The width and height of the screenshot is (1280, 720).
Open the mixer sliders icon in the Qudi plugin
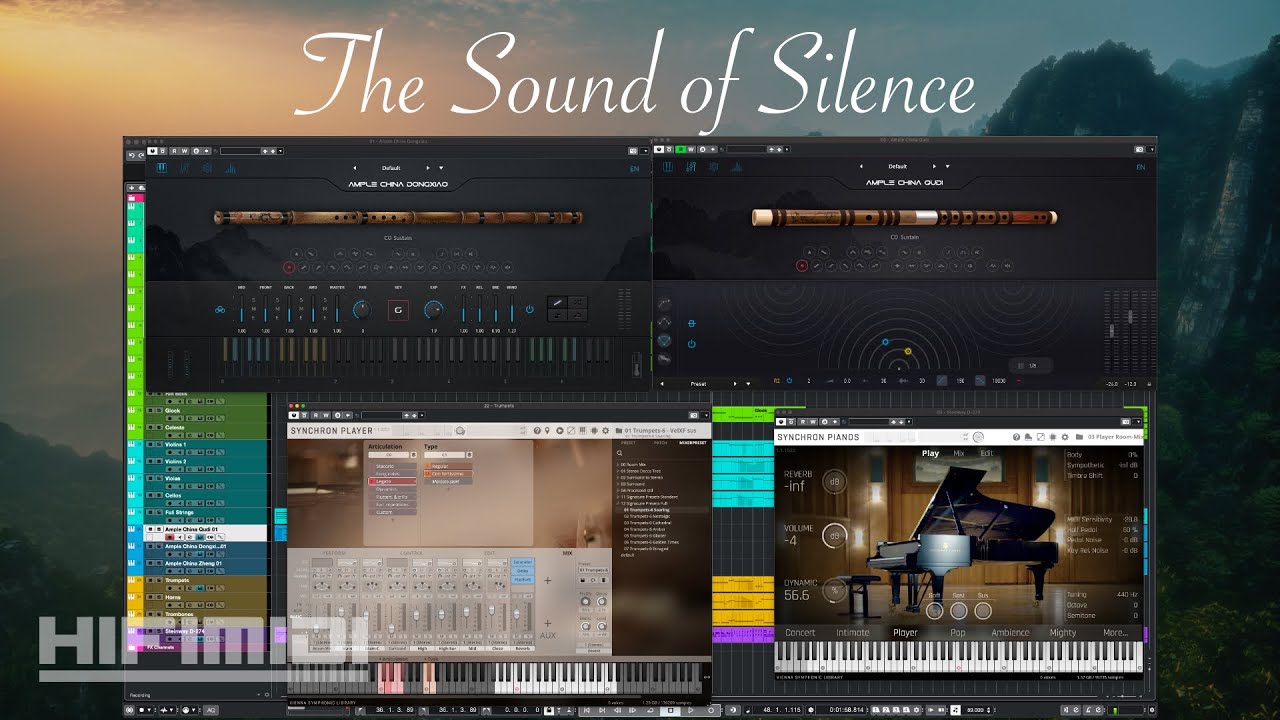691,167
